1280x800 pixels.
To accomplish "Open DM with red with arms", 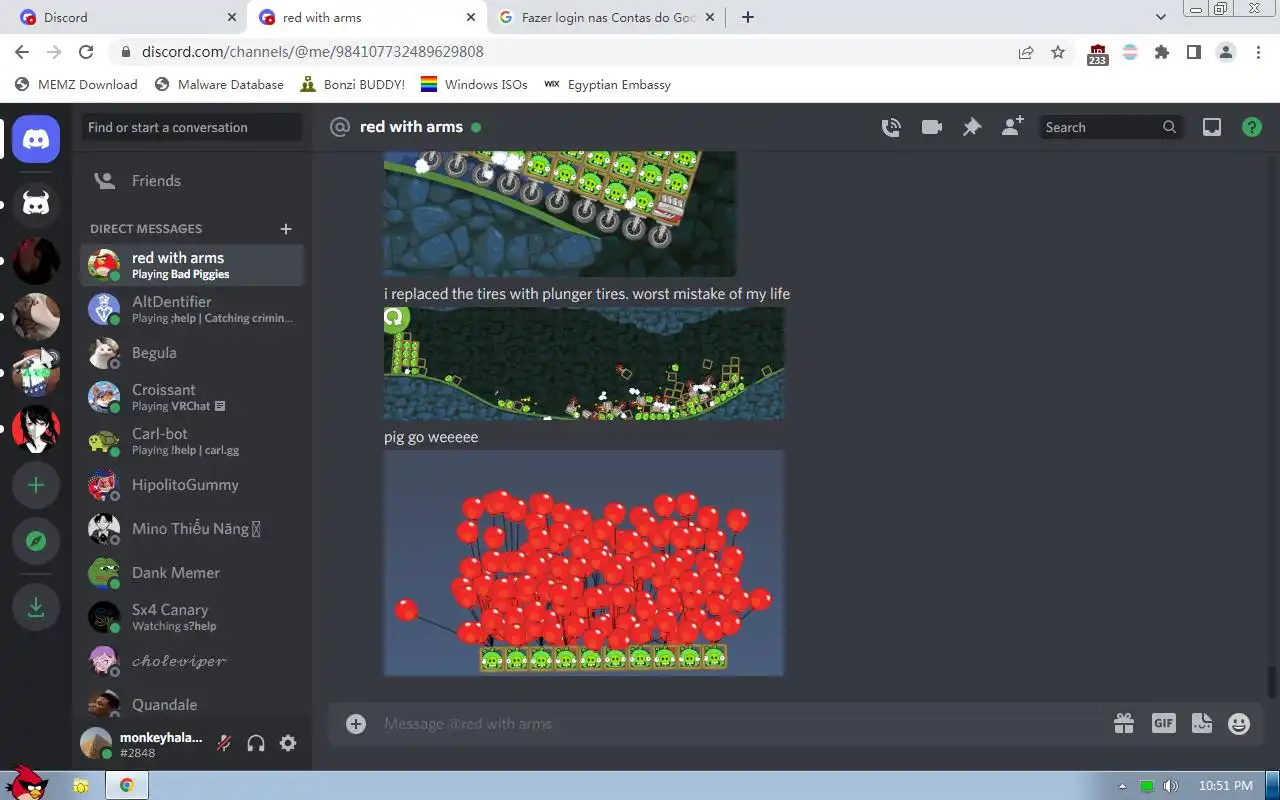I will point(191,265).
